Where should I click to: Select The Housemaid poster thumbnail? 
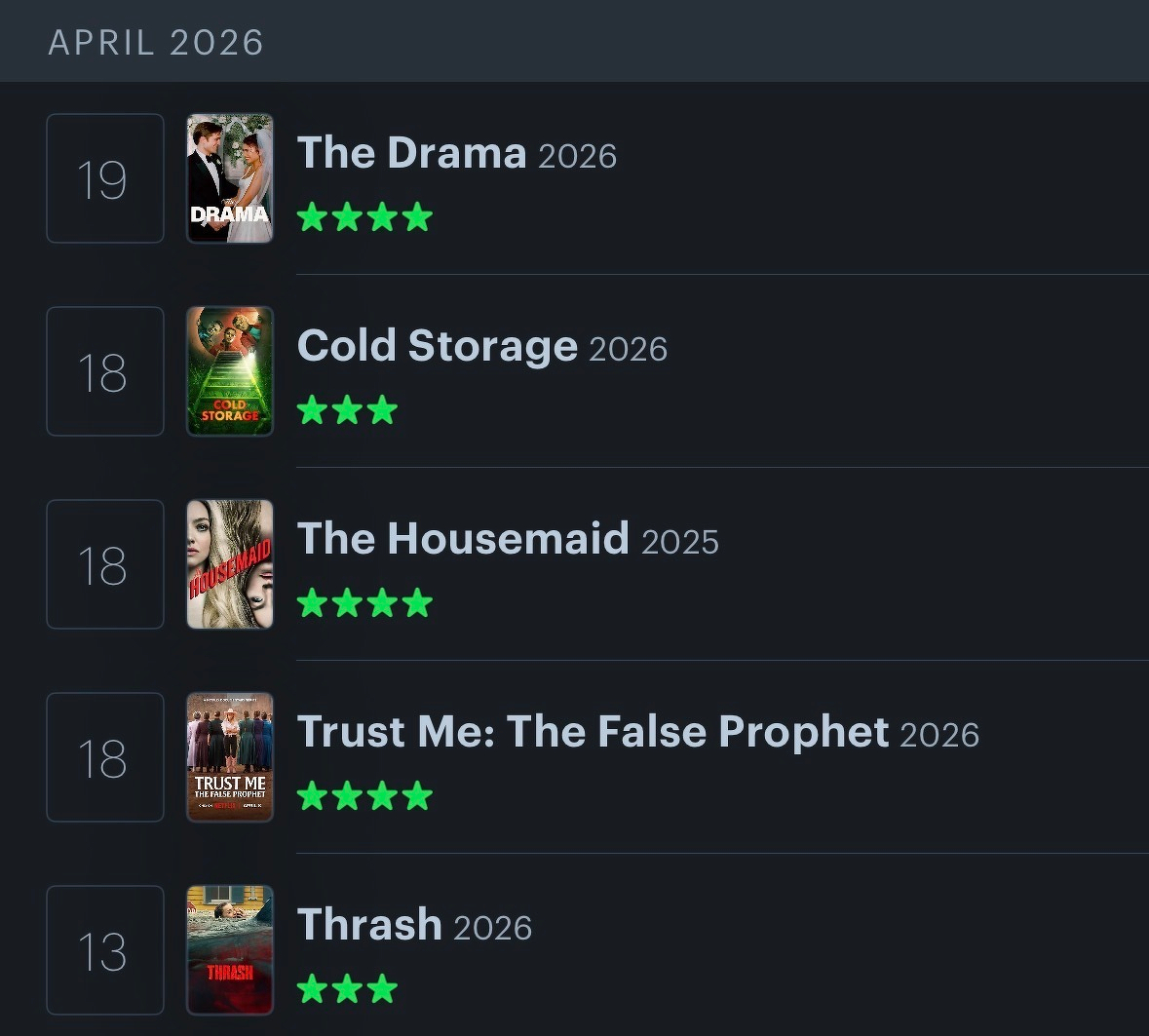point(230,564)
